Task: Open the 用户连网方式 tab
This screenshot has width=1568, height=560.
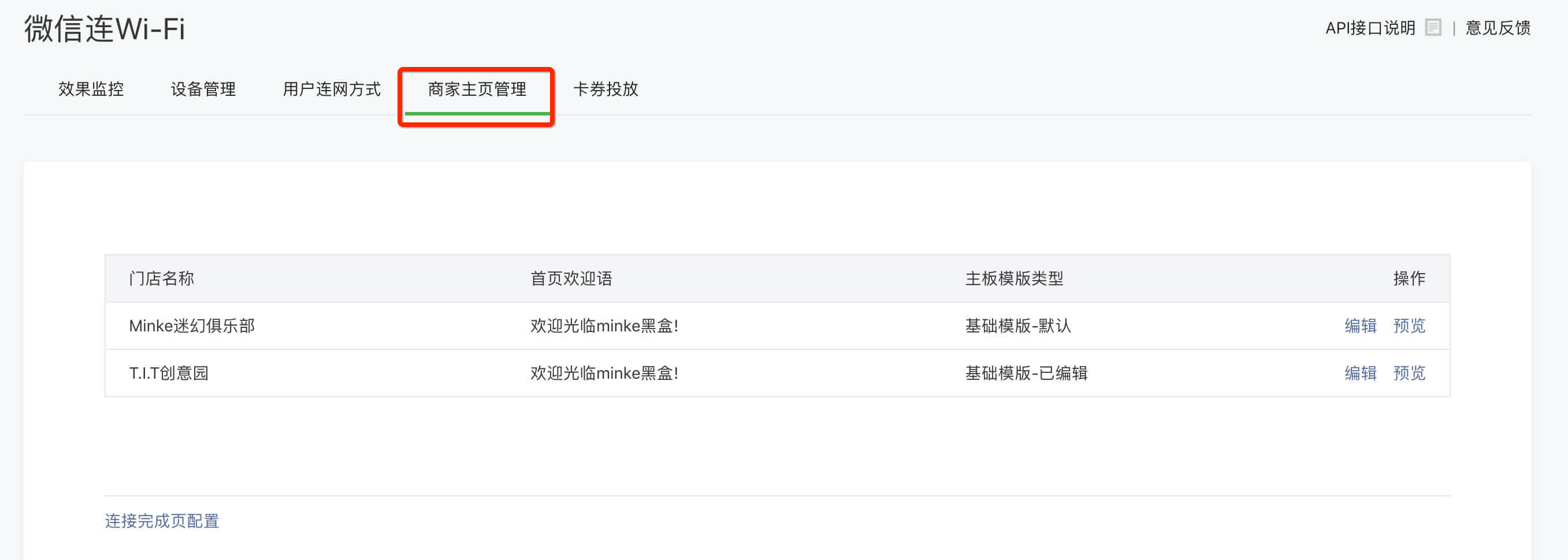Action: click(x=332, y=89)
